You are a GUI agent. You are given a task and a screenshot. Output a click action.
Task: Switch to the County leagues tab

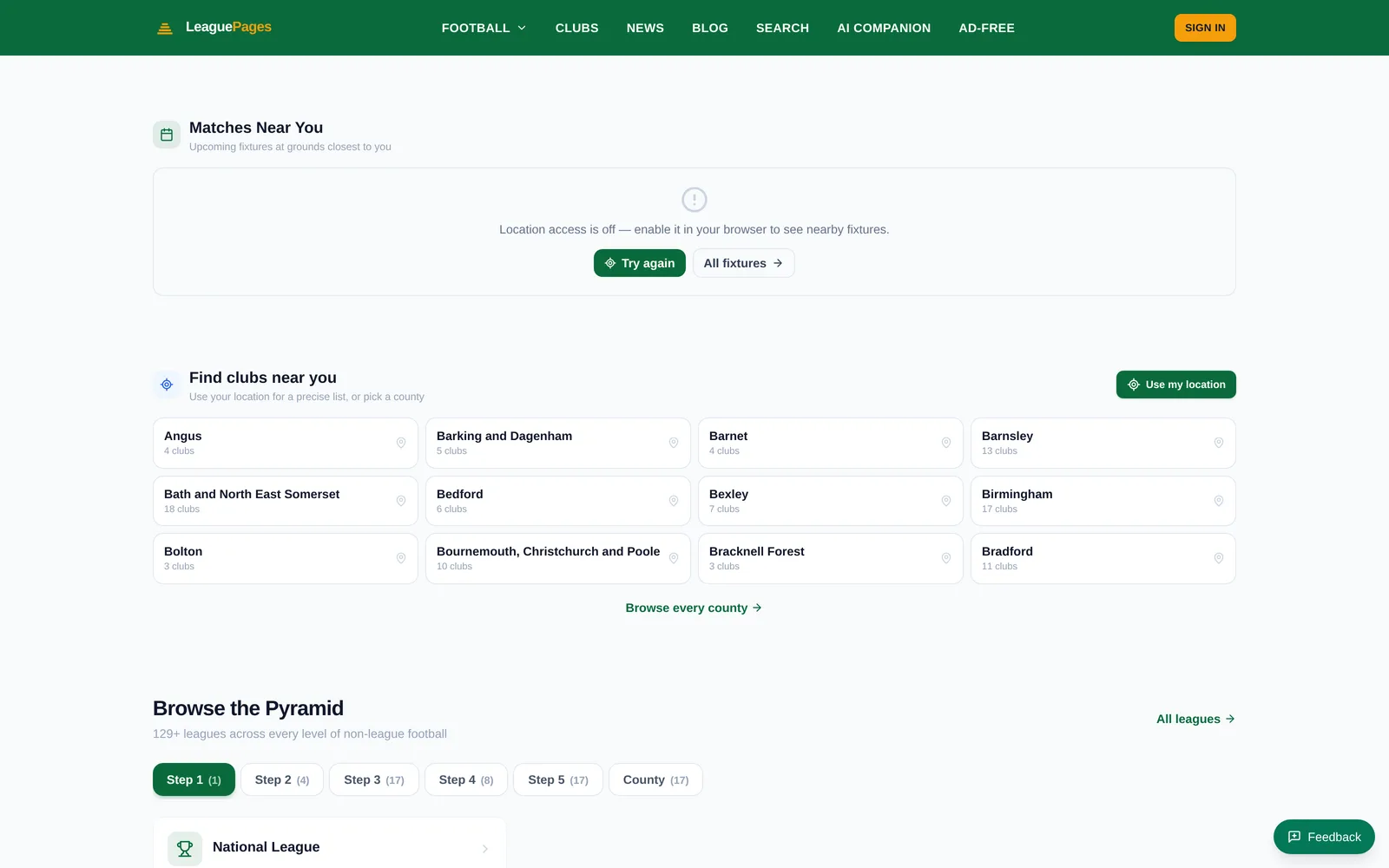(655, 779)
